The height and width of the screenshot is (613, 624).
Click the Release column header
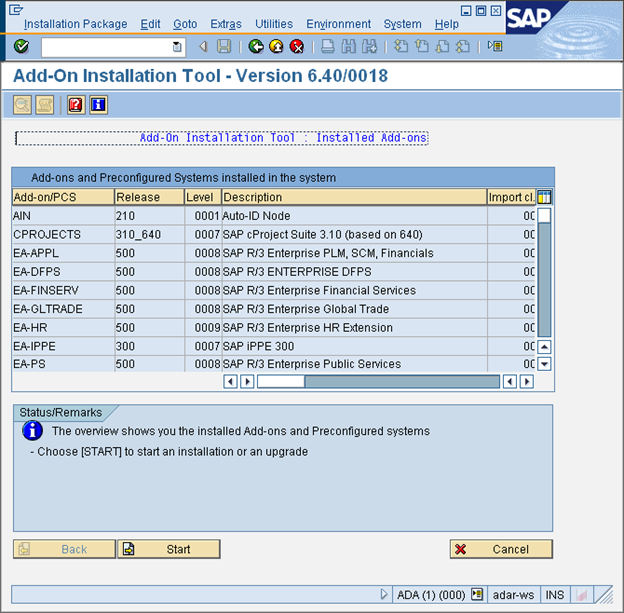click(x=150, y=197)
